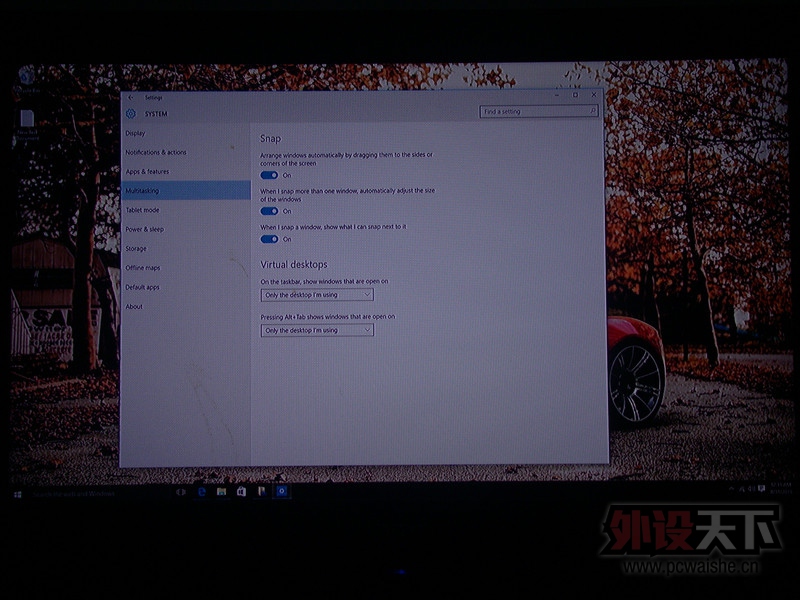This screenshot has width=800, height=600.
Task: Open the volume tray icon
Action: (x=752, y=488)
